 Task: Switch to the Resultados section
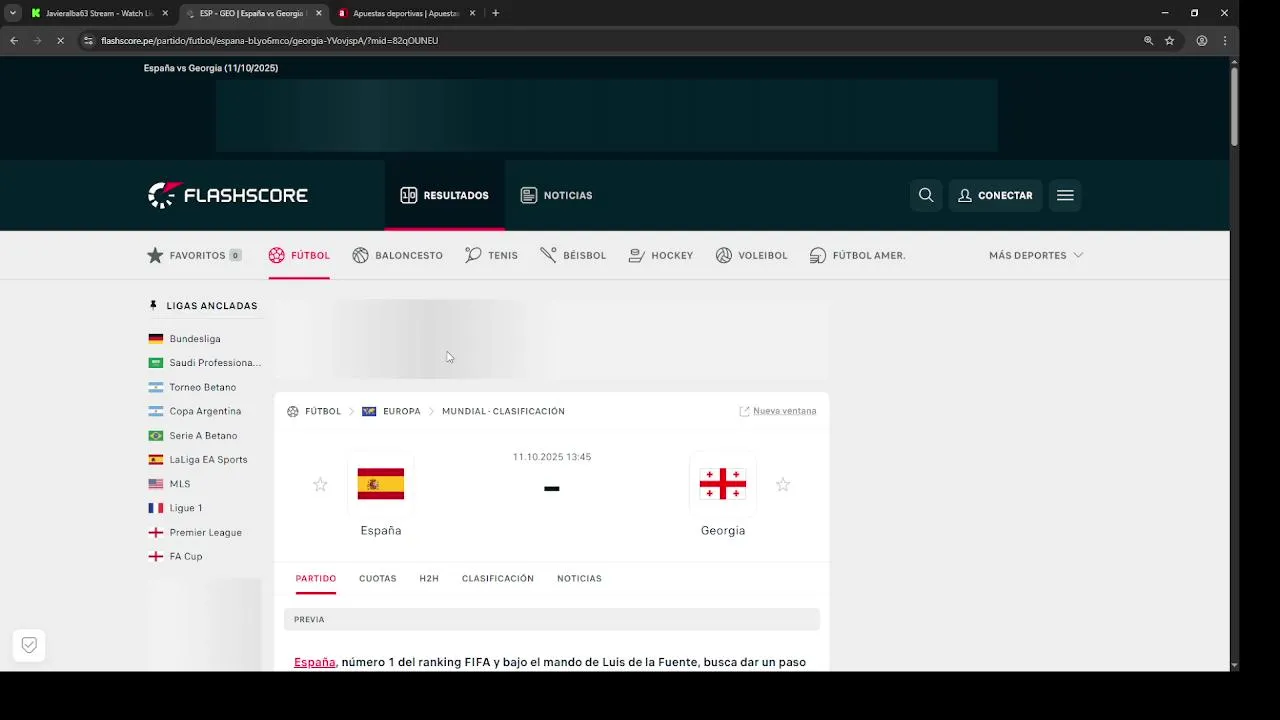point(444,195)
